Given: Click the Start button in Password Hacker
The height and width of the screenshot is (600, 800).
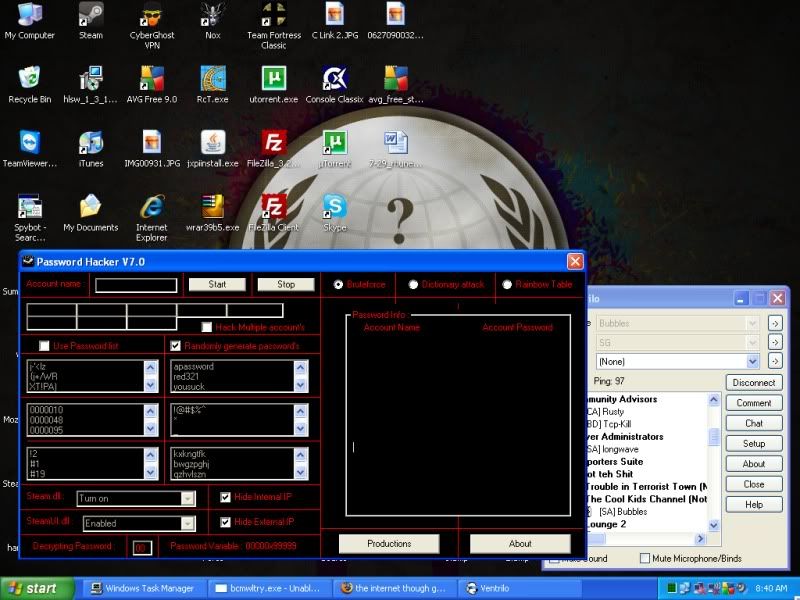Looking at the screenshot, I should click(217, 284).
